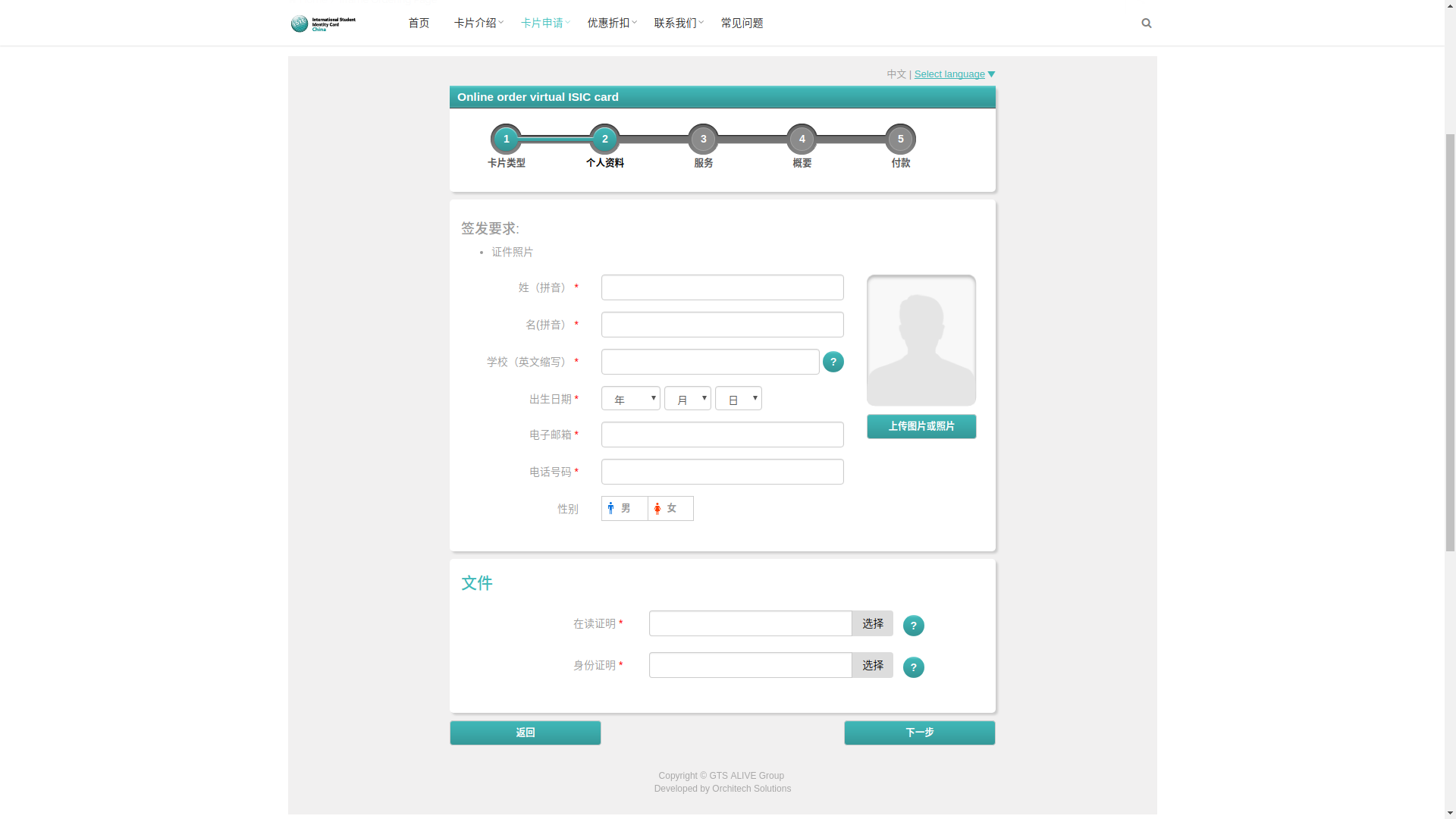
Task: Select female gender option
Action: [670, 508]
